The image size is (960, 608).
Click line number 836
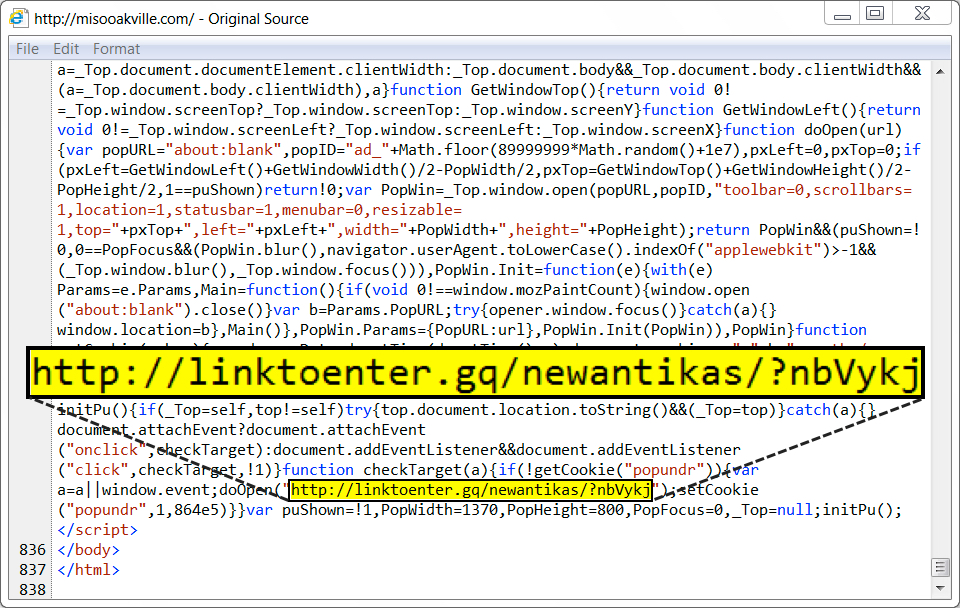point(32,550)
